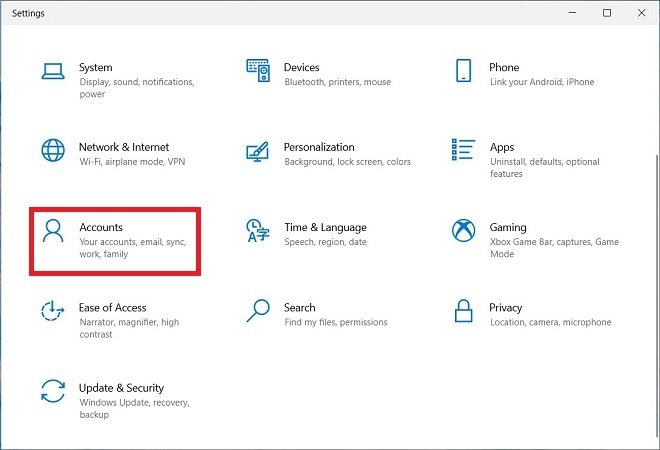Click 'Narrator, magnifier, high contrast' text
This screenshot has width=660, height=450.
tap(129, 328)
